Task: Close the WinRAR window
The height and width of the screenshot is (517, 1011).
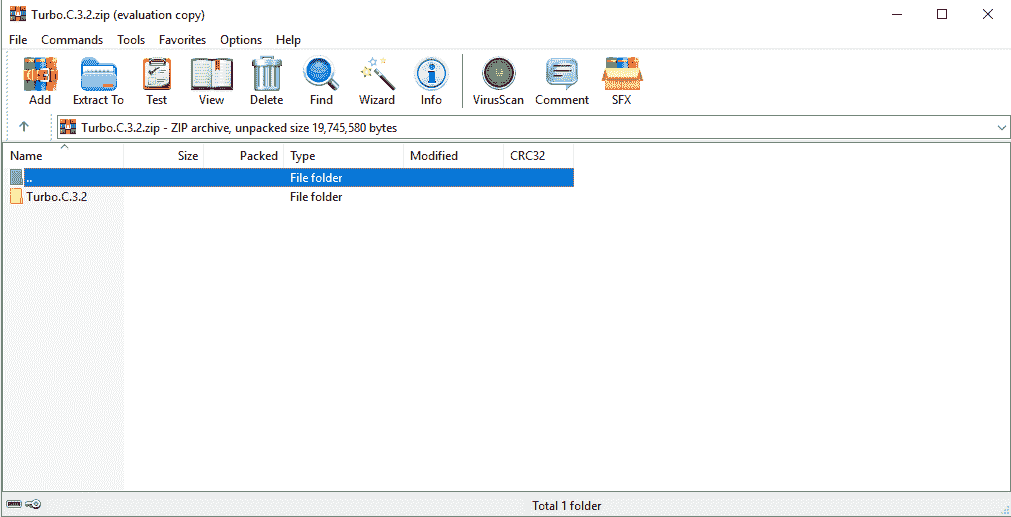Action: tap(987, 14)
